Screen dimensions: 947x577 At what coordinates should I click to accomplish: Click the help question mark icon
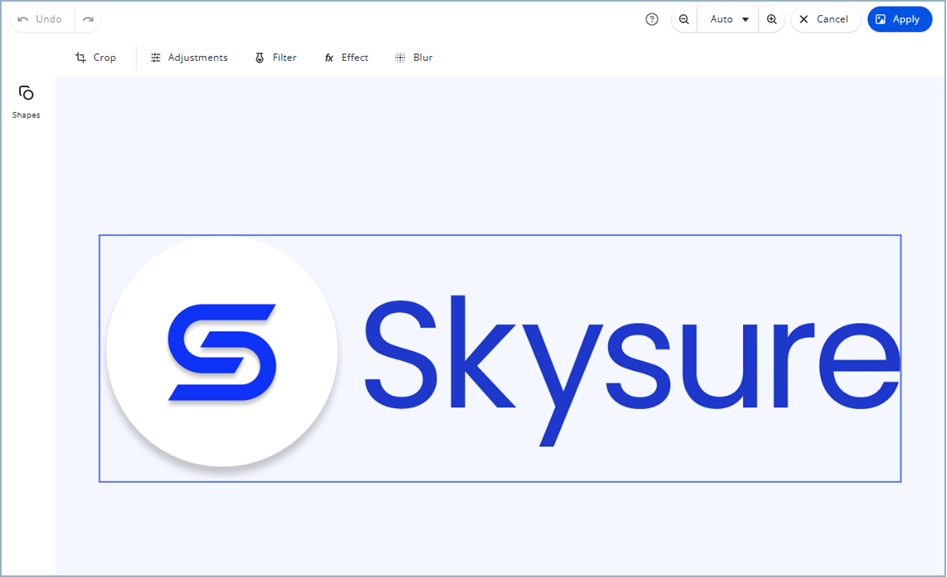[x=652, y=19]
